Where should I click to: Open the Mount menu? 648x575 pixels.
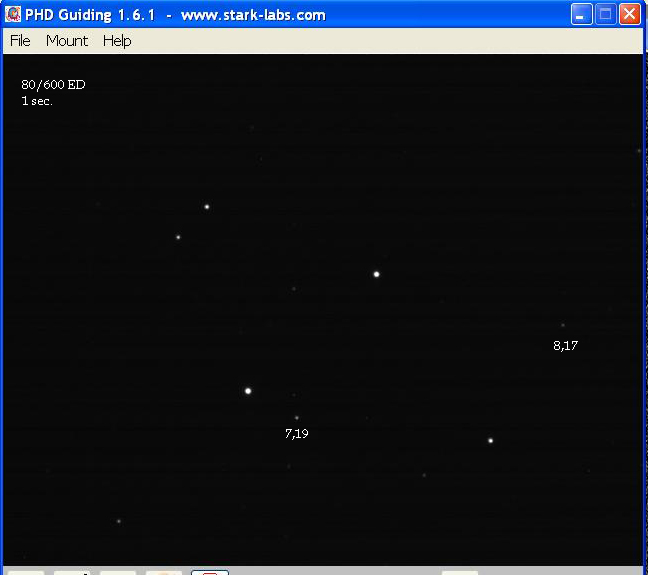pyautogui.click(x=67, y=41)
